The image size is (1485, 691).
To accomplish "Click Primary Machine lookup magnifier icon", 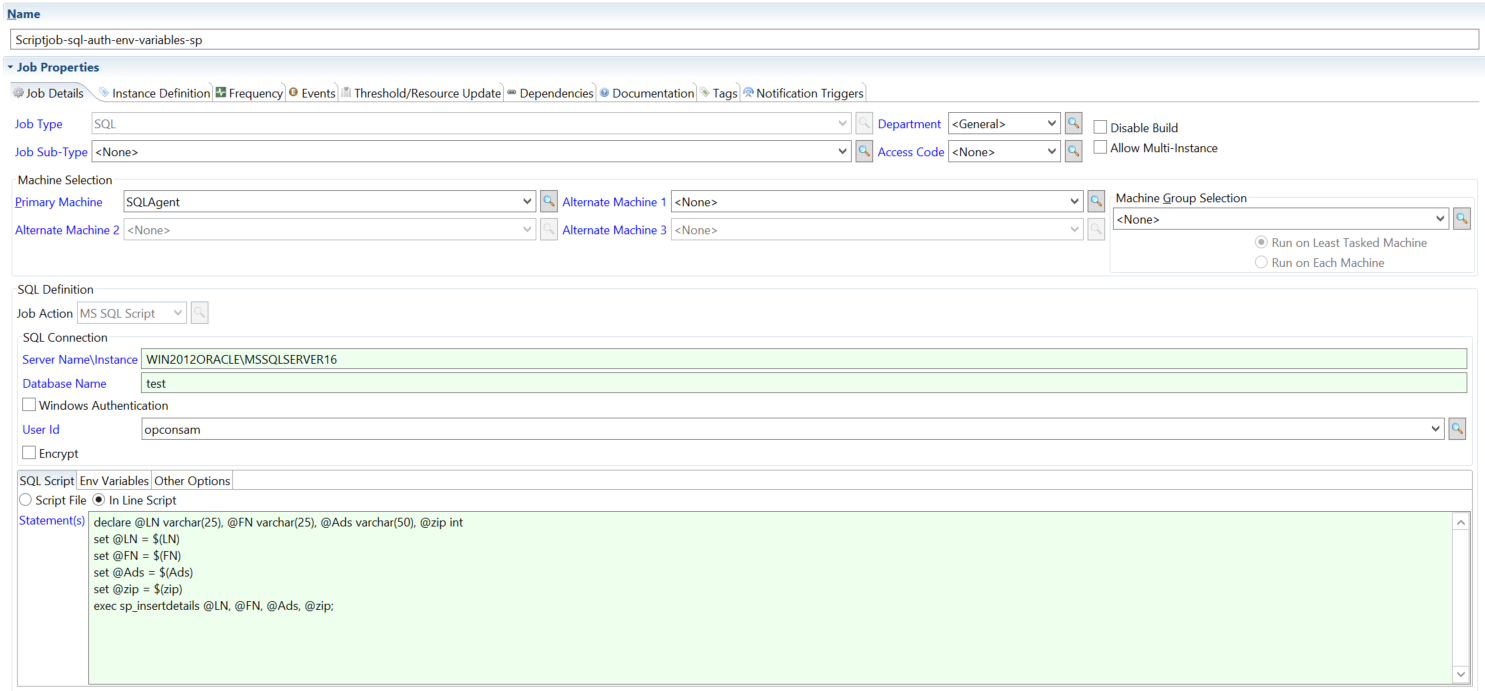I will pyautogui.click(x=548, y=201).
